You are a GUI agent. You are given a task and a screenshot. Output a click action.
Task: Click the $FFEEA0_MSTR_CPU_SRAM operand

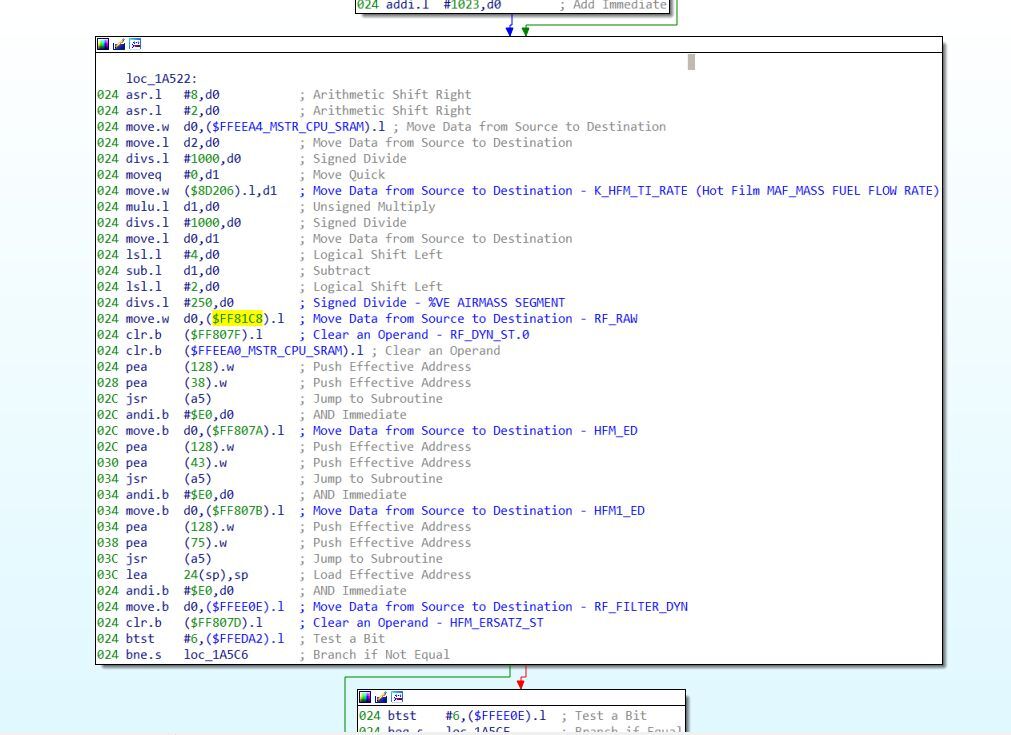tap(266, 351)
